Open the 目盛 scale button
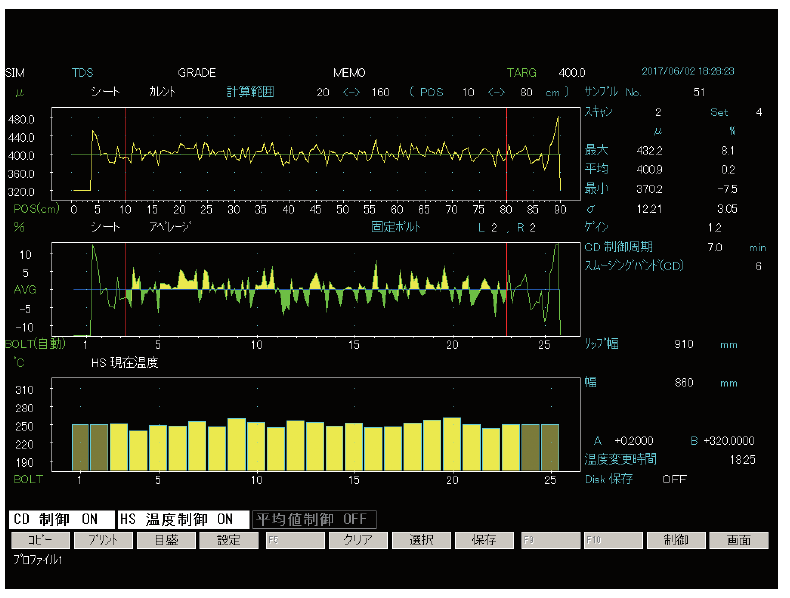The width and height of the screenshot is (790, 598). [x=166, y=540]
